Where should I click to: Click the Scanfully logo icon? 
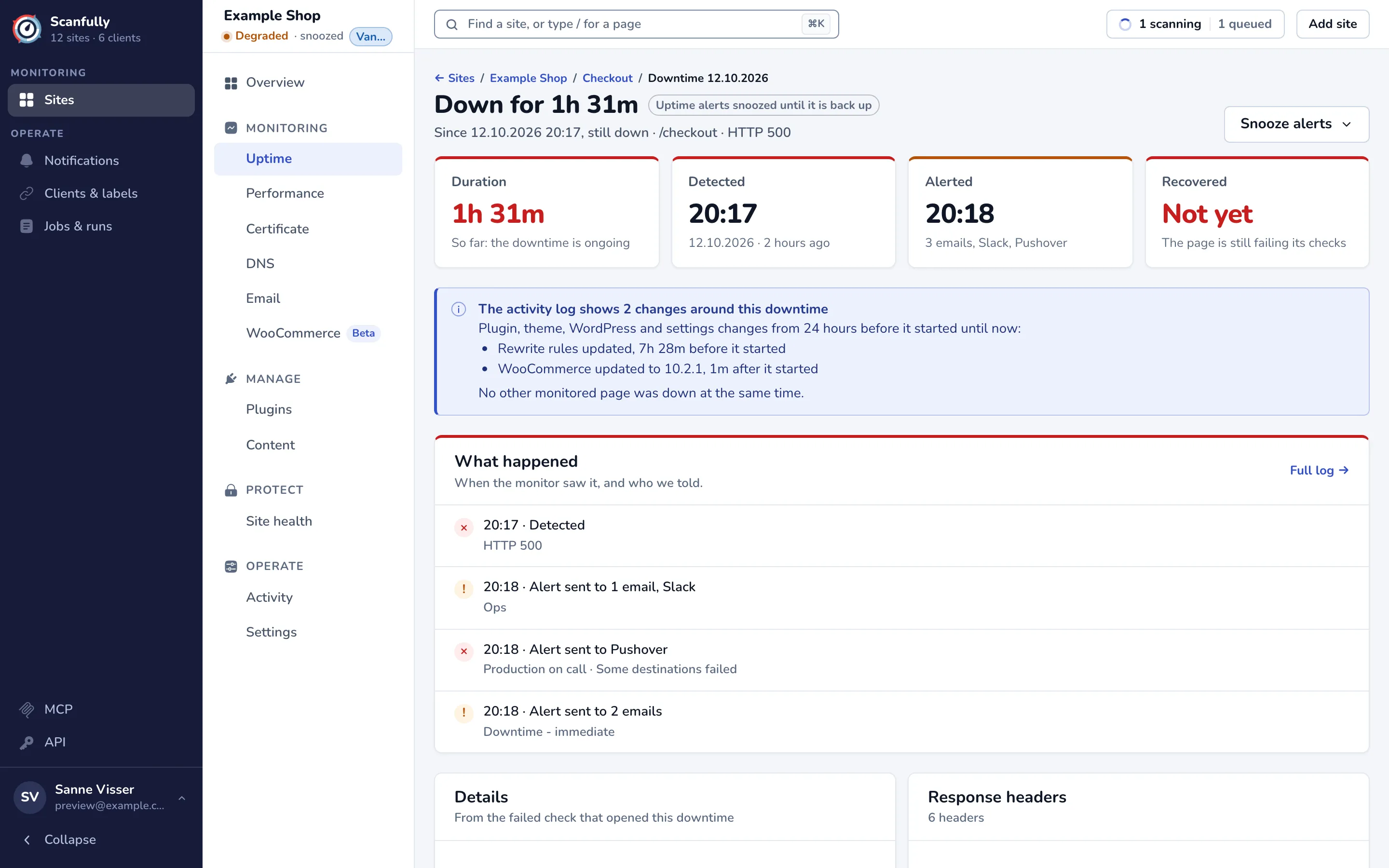tap(27, 29)
